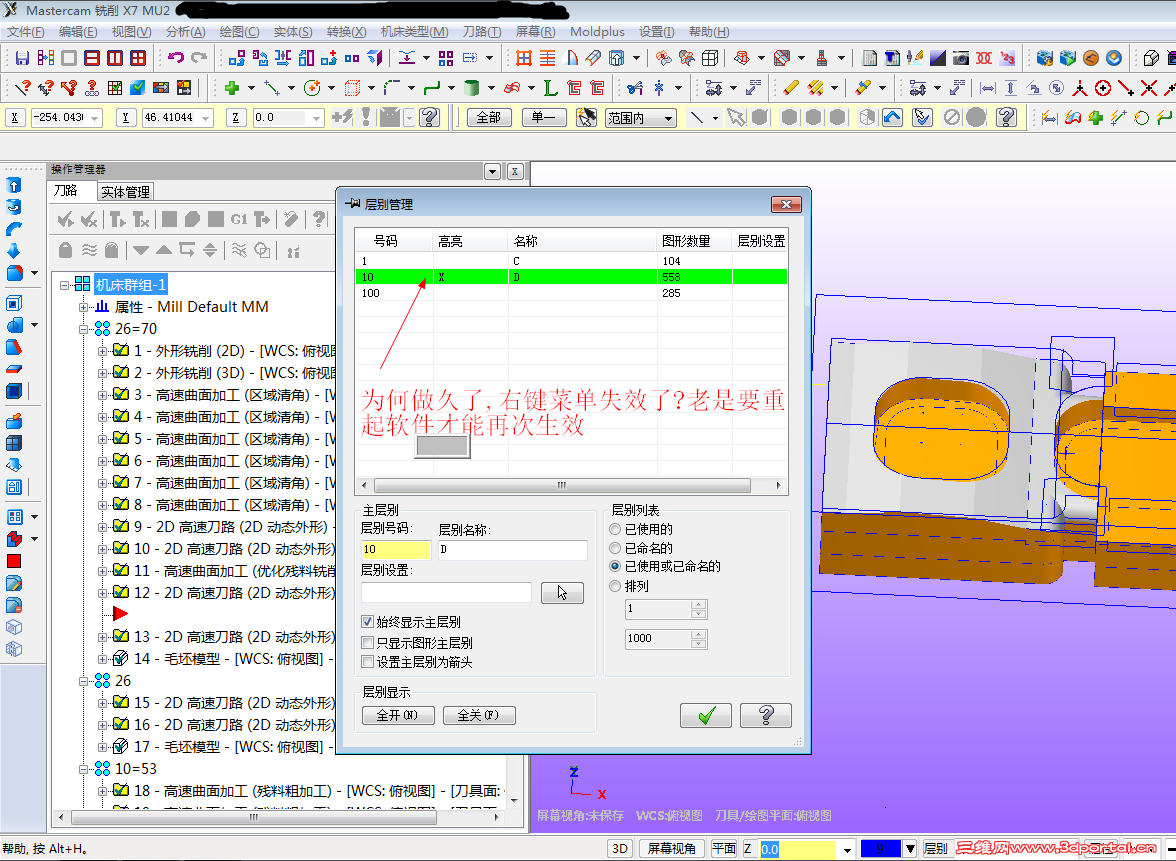Viewport: 1176px width, 861px height.
Task: Click the green OK checkmark button
Action: [706, 716]
